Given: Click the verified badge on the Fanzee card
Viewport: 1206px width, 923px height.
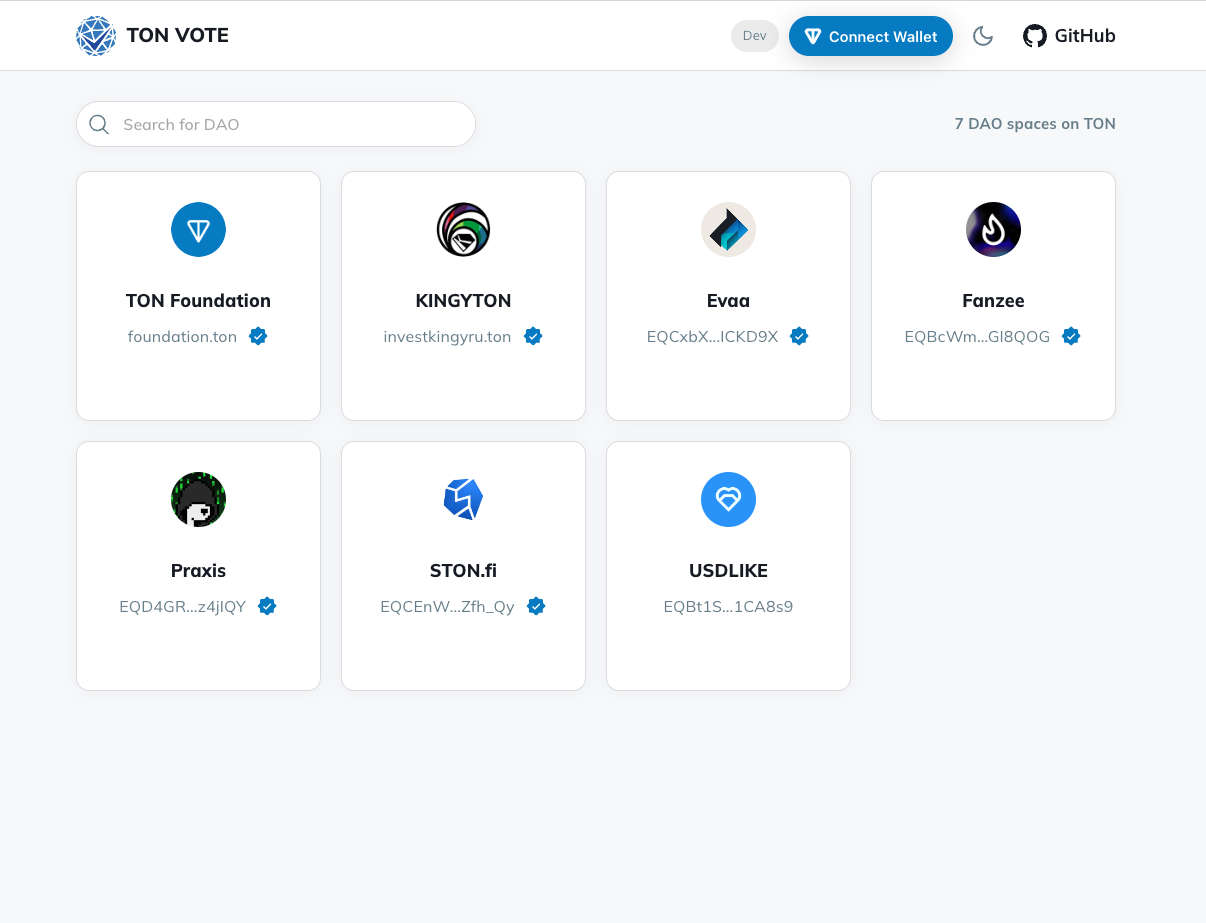Looking at the screenshot, I should pyautogui.click(x=1071, y=336).
